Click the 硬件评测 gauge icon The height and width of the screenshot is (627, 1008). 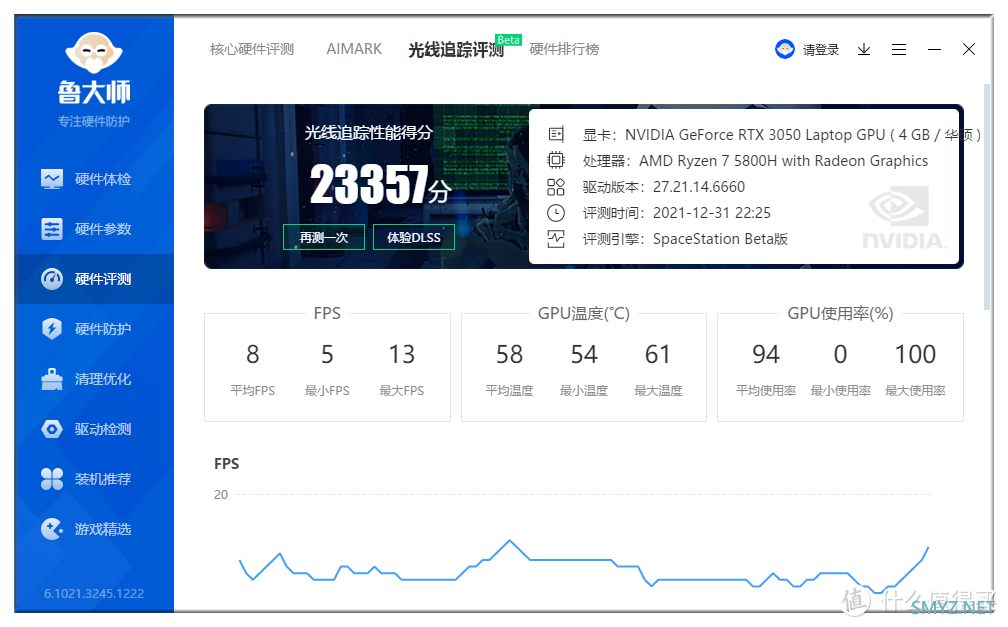(x=52, y=279)
